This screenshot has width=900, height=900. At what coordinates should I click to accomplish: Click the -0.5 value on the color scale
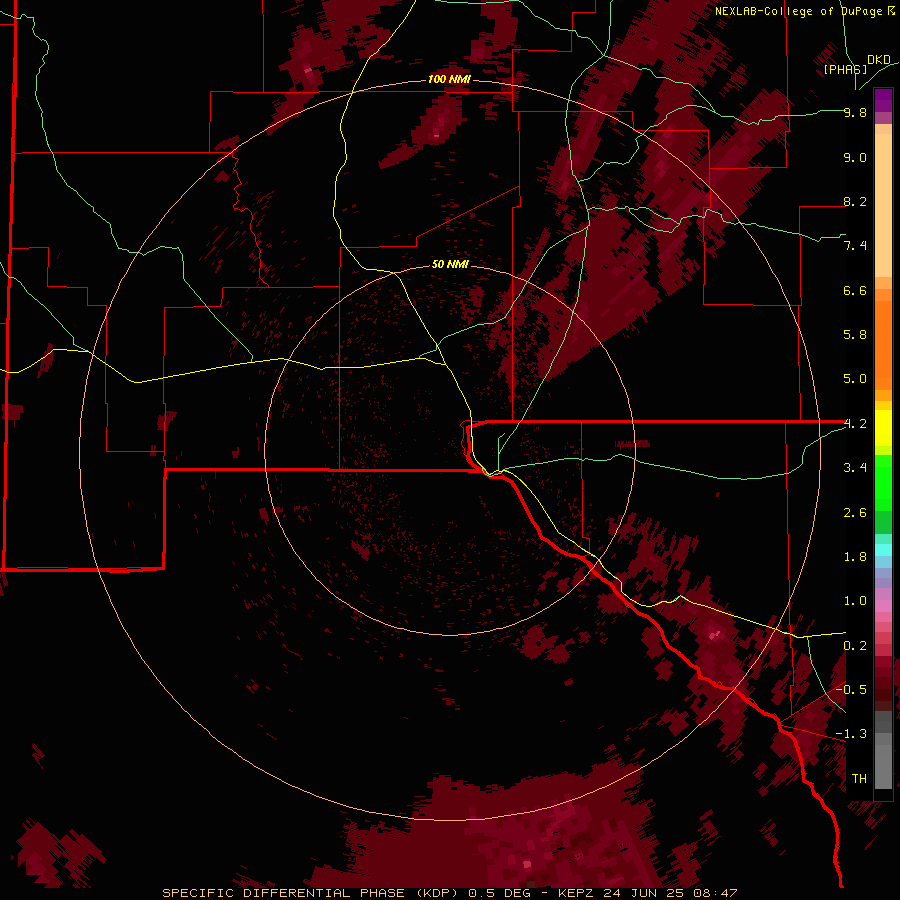coord(851,690)
